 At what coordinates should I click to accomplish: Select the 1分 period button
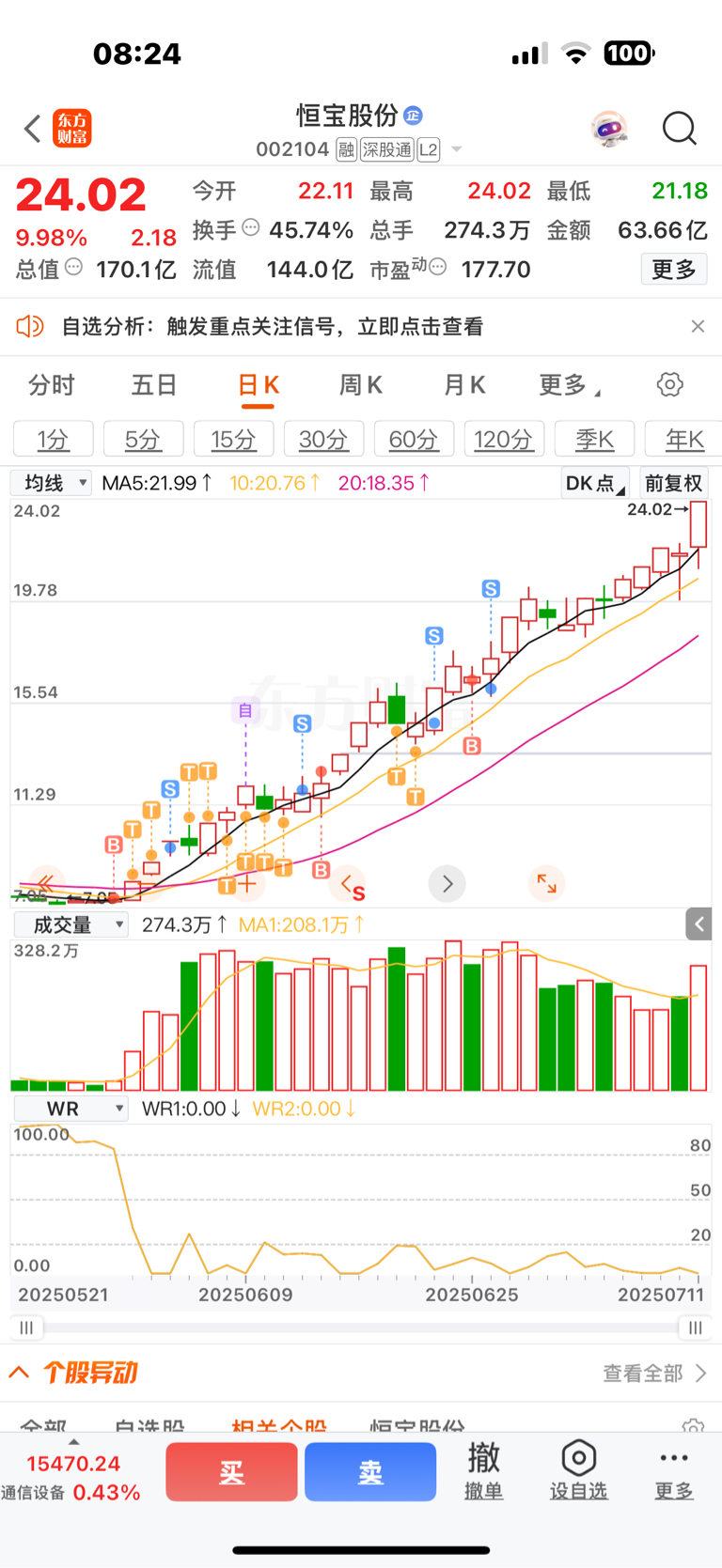[54, 439]
